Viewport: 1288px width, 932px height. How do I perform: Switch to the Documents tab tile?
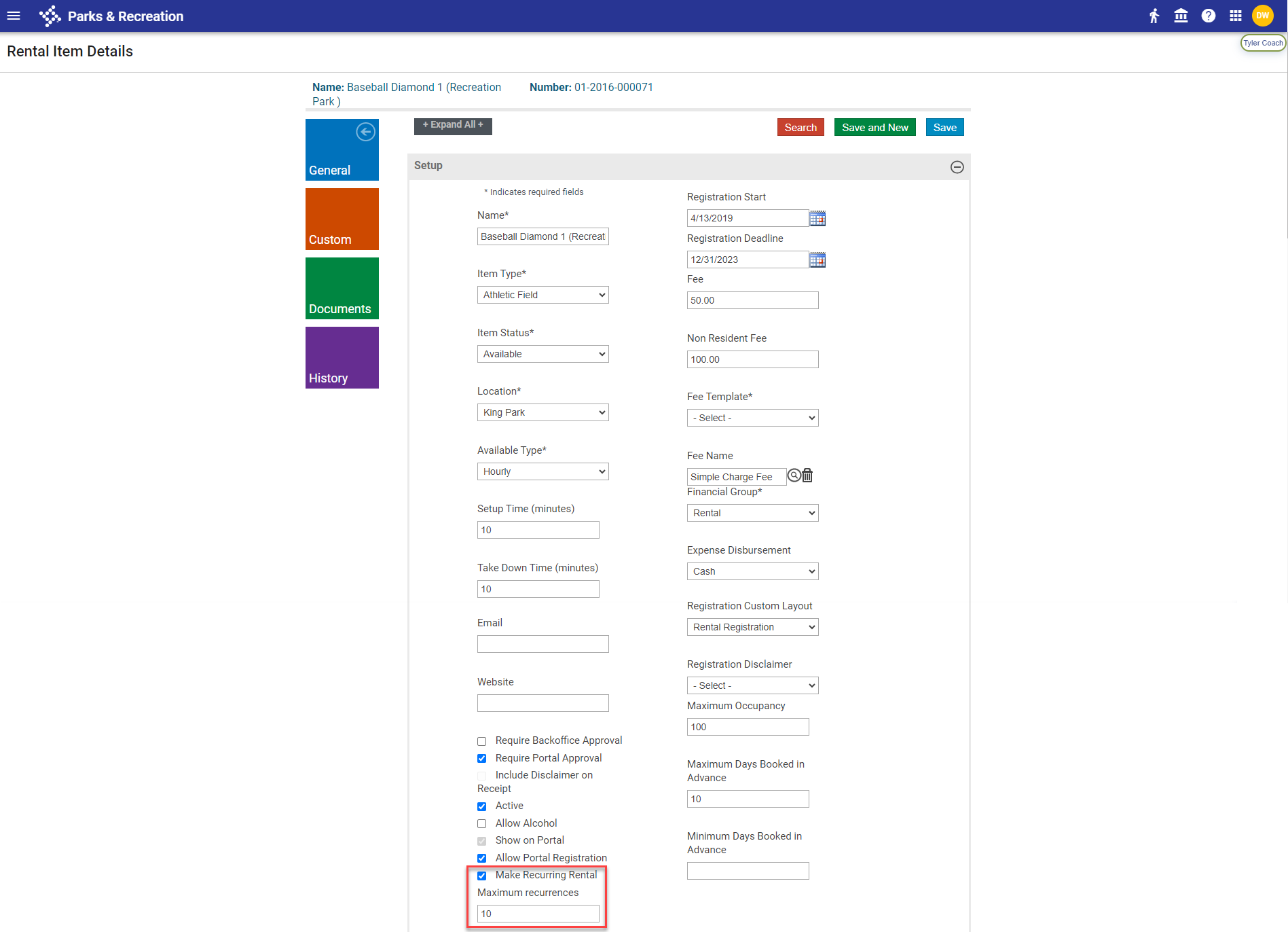pyautogui.click(x=342, y=288)
